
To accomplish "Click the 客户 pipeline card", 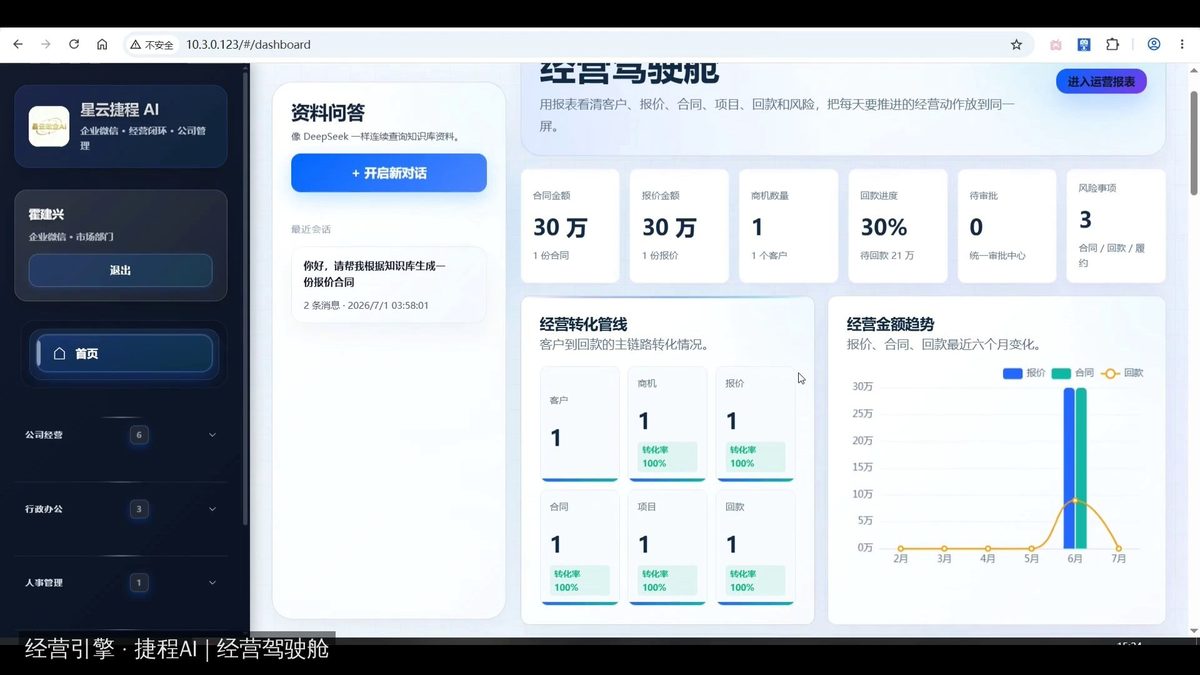I will click(x=580, y=424).
